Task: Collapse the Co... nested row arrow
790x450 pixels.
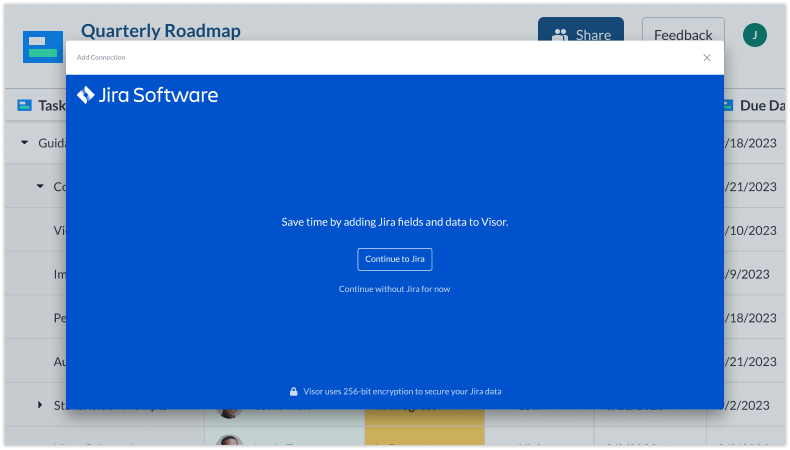Action: tap(40, 186)
